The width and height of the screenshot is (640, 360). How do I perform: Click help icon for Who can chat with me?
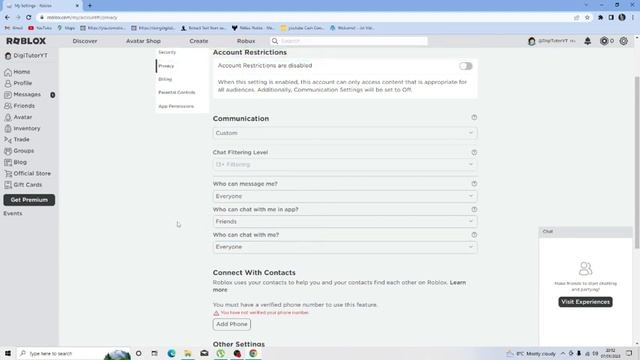point(474,235)
